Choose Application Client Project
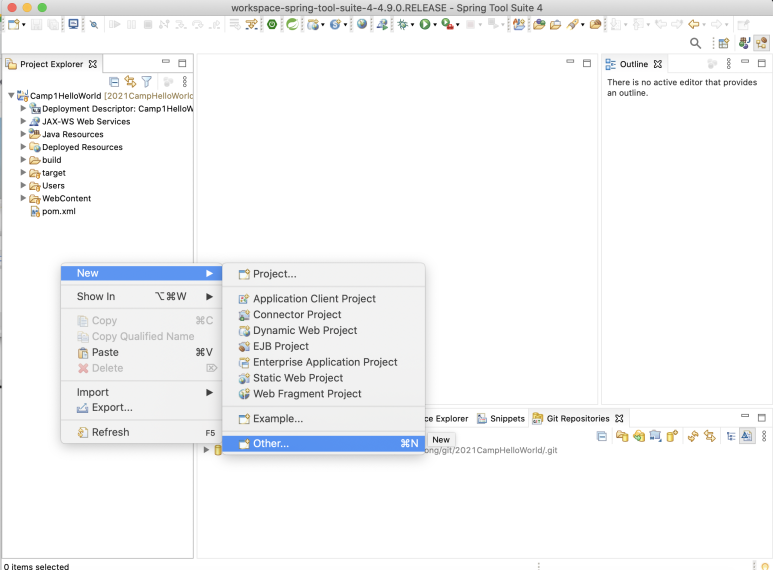The width and height of the screenshot is (773, 570). coord(323,299)
